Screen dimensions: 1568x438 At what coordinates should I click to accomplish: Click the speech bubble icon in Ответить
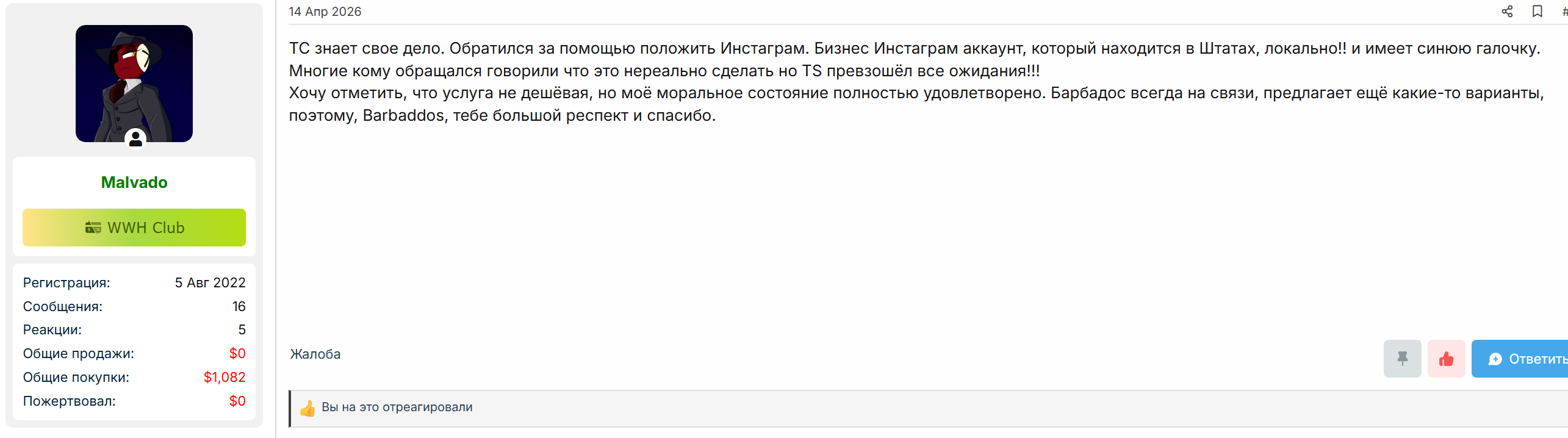click(x=1495, y=359)
